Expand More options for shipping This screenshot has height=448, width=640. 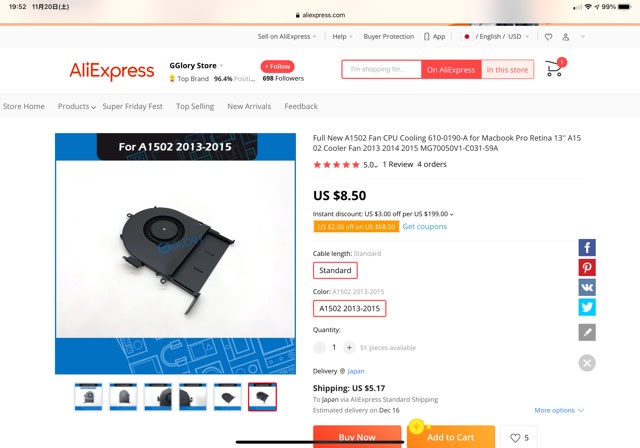tap(559, 410)
